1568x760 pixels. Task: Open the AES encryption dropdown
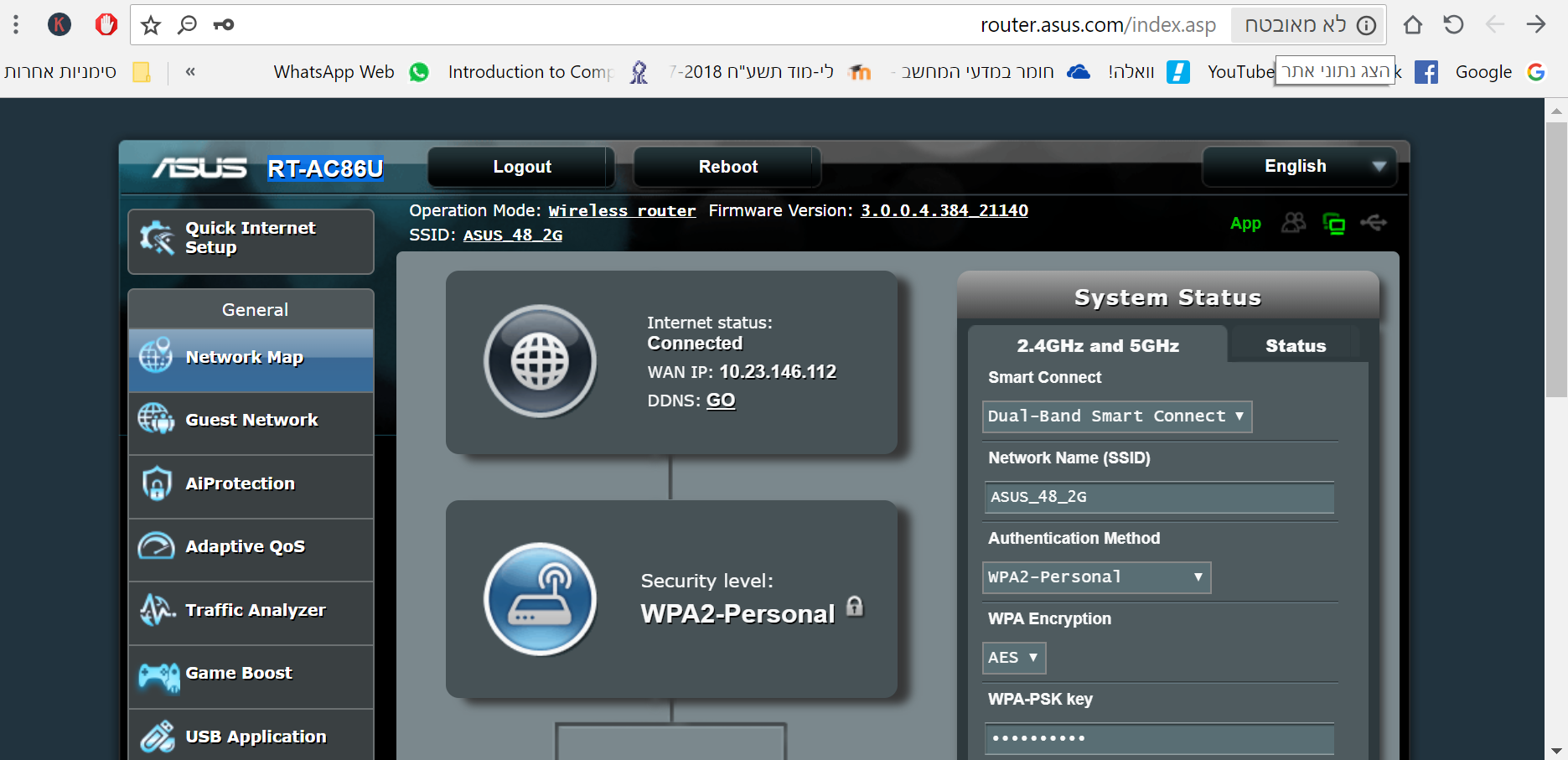[x=1014, y=658]
